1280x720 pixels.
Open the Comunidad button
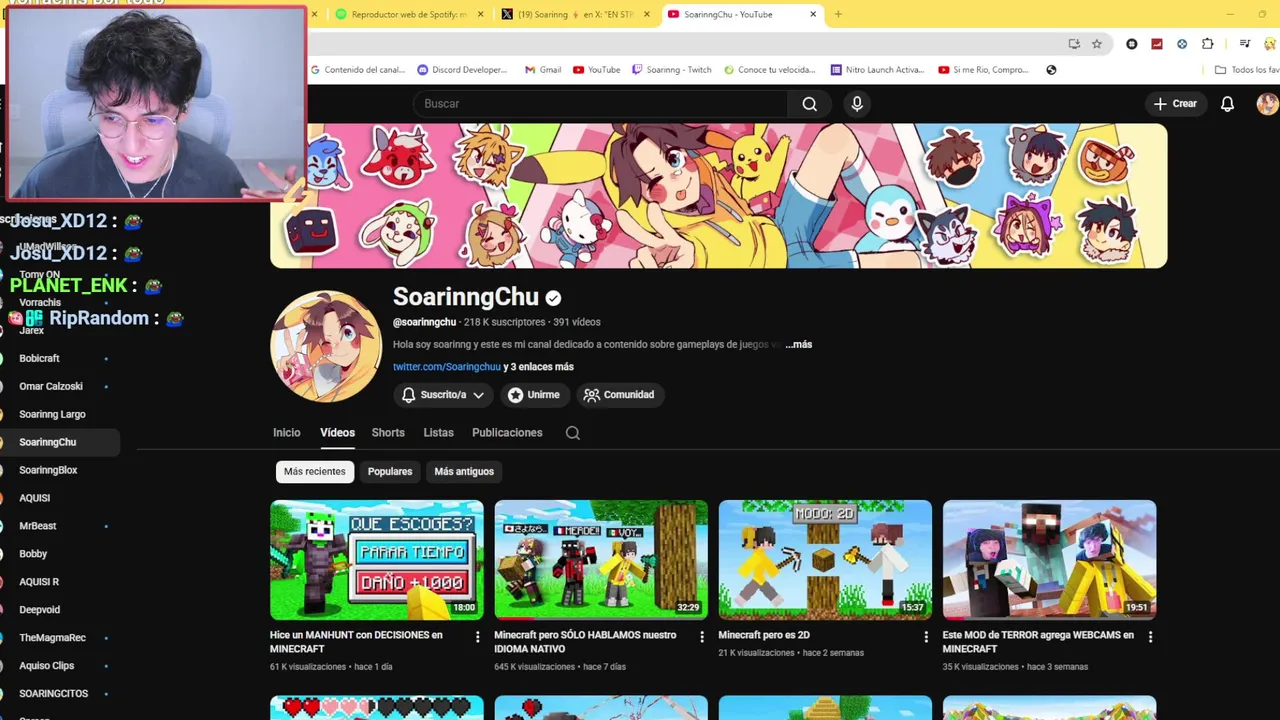pos(619,395)
